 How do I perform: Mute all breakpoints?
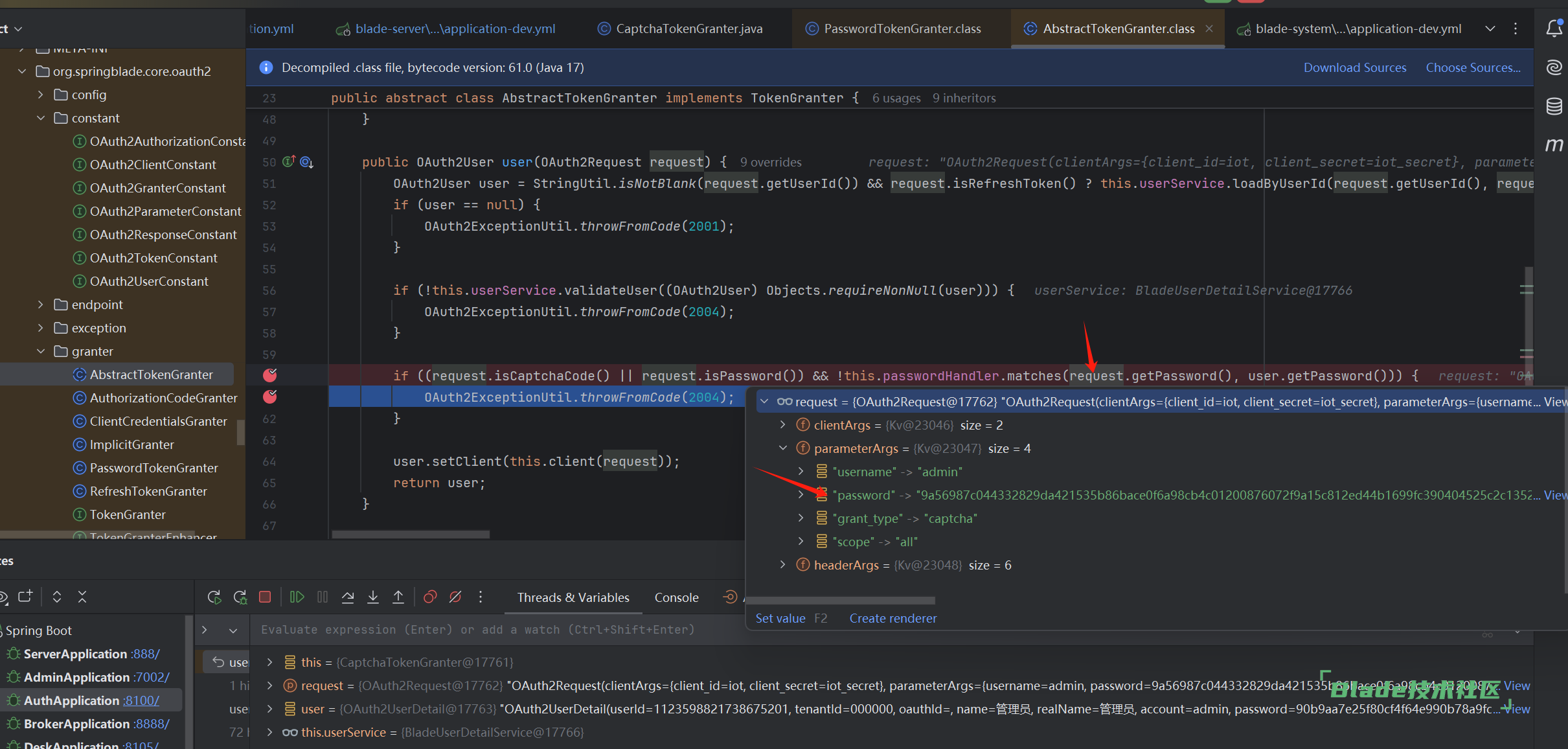point(455,597)
